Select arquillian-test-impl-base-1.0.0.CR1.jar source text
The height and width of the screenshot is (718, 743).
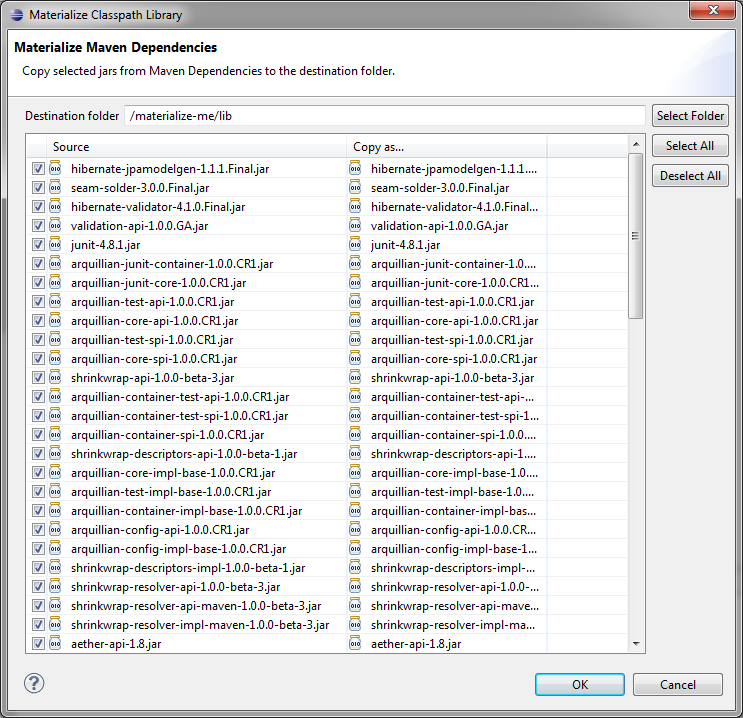click(171, 491)
